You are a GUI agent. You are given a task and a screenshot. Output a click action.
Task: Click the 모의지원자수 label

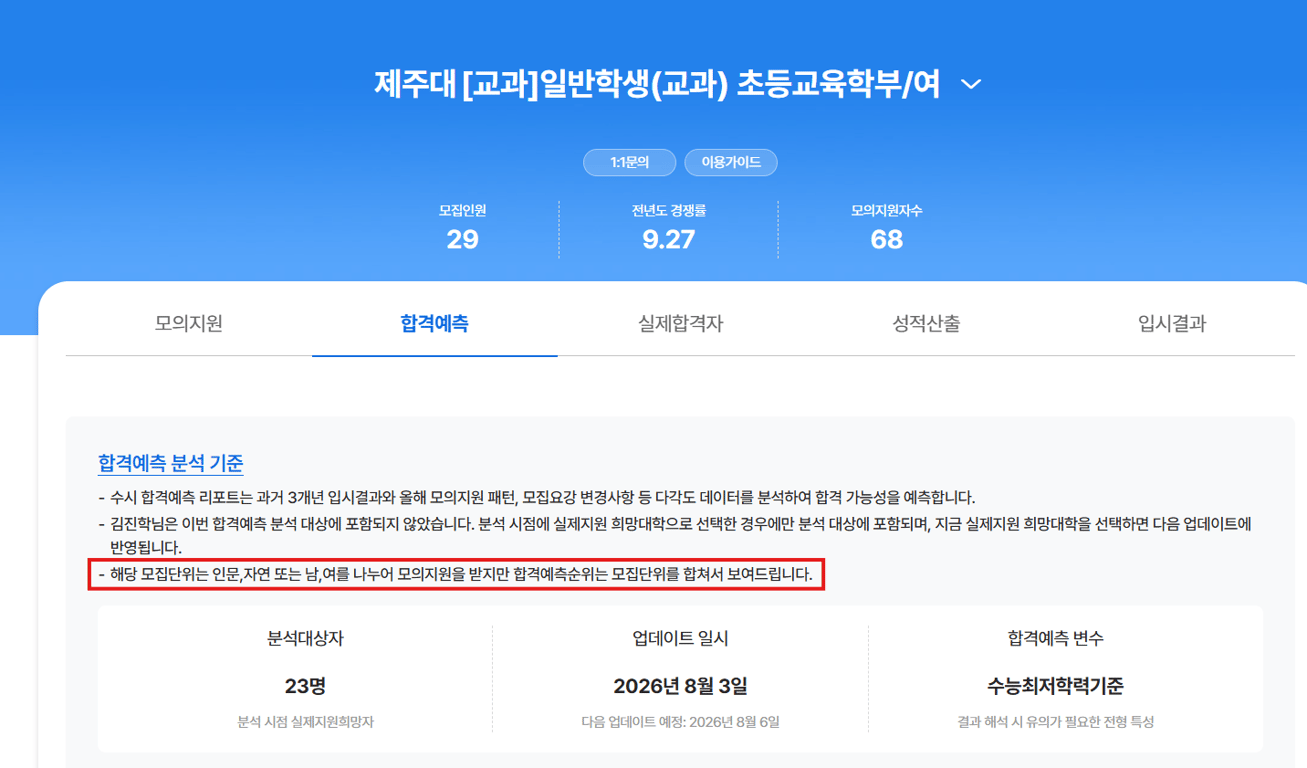[x=887, y=211]
